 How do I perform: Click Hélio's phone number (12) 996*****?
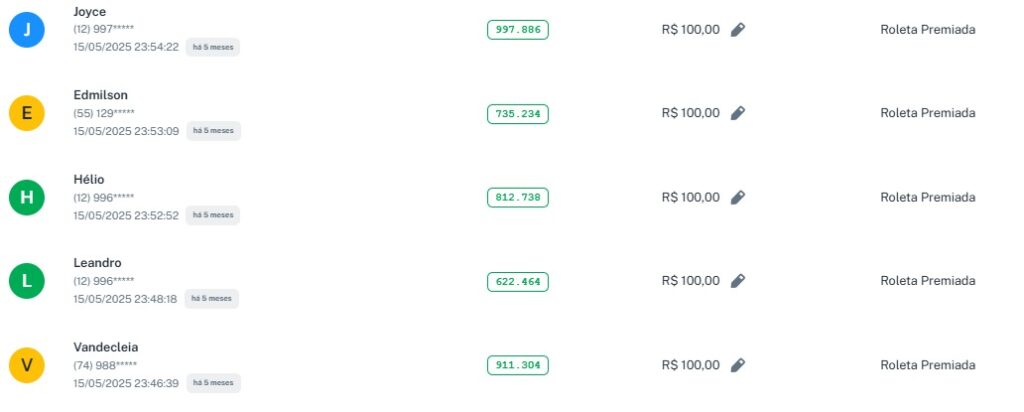click(x=104, y=197)
